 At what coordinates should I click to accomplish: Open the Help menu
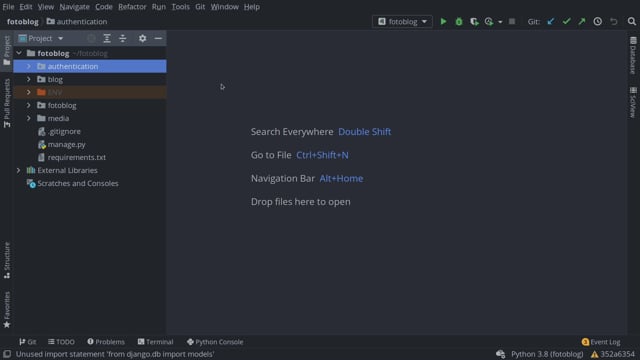pyautogui.click(x=252, y=7)
